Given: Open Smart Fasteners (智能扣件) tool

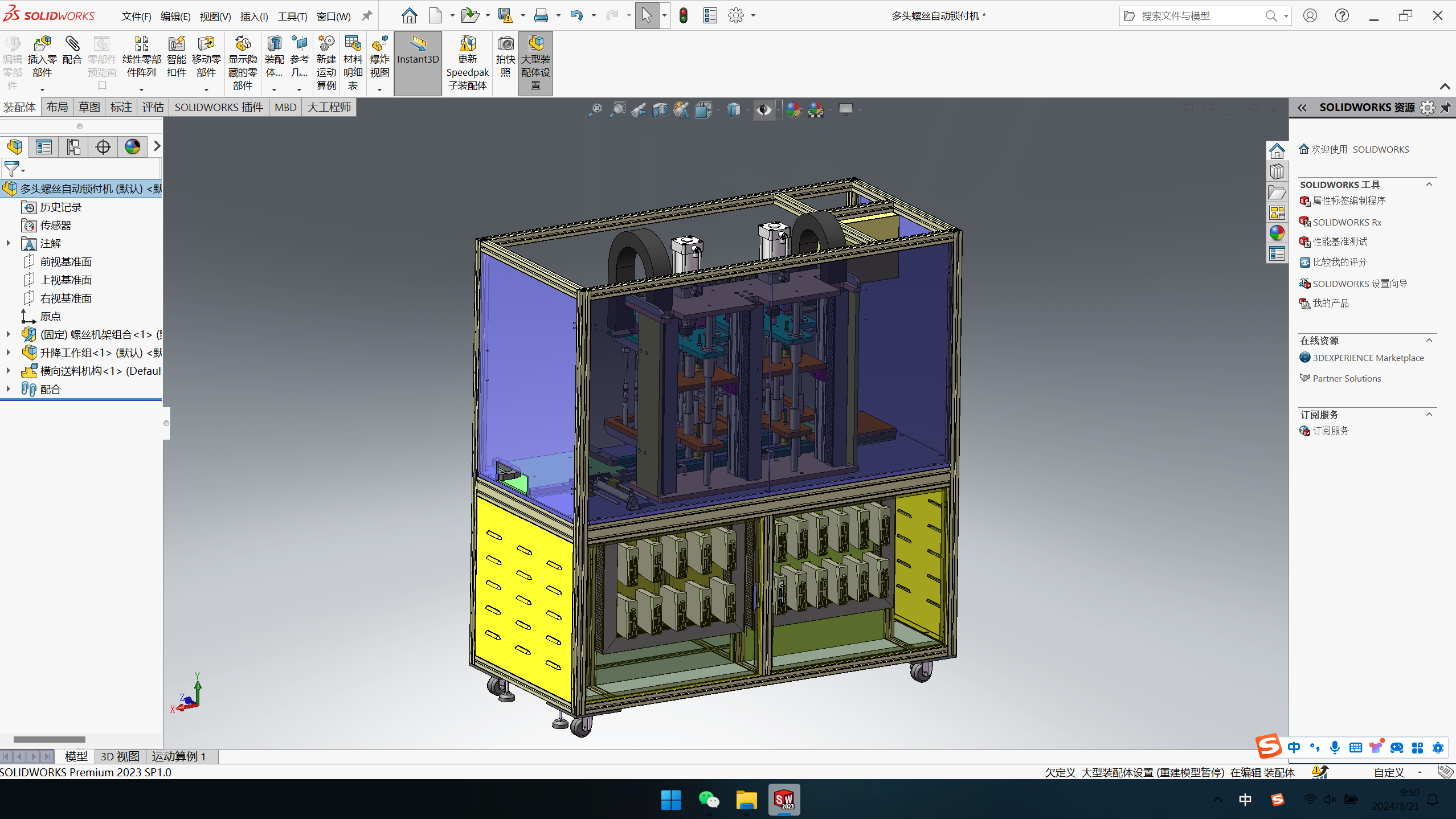Looking at the screenshot, I should (176, 44).
